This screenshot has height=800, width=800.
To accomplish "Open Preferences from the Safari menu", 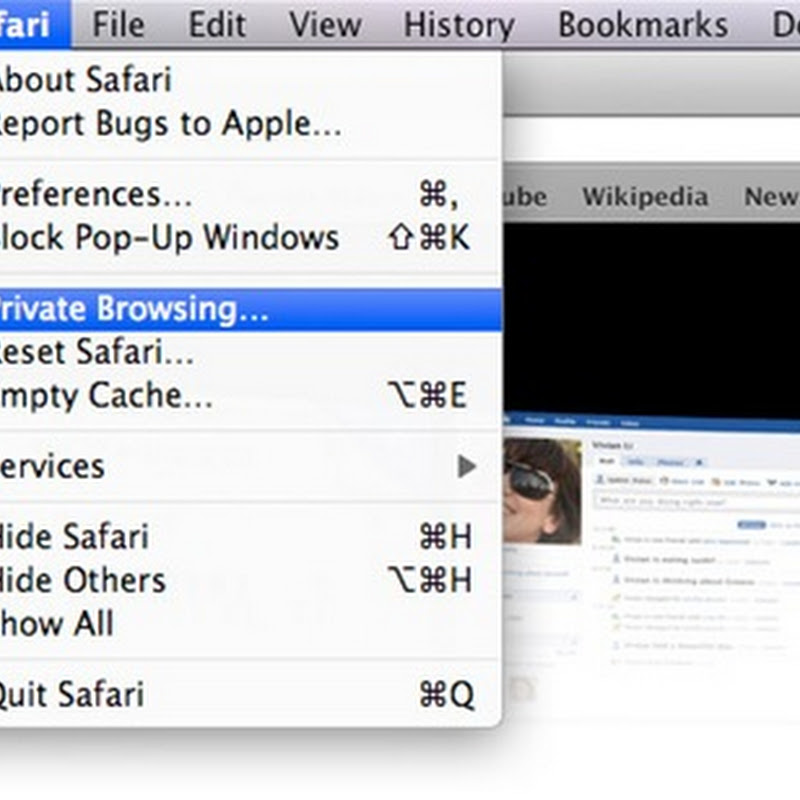I will [x=251, y=194].
